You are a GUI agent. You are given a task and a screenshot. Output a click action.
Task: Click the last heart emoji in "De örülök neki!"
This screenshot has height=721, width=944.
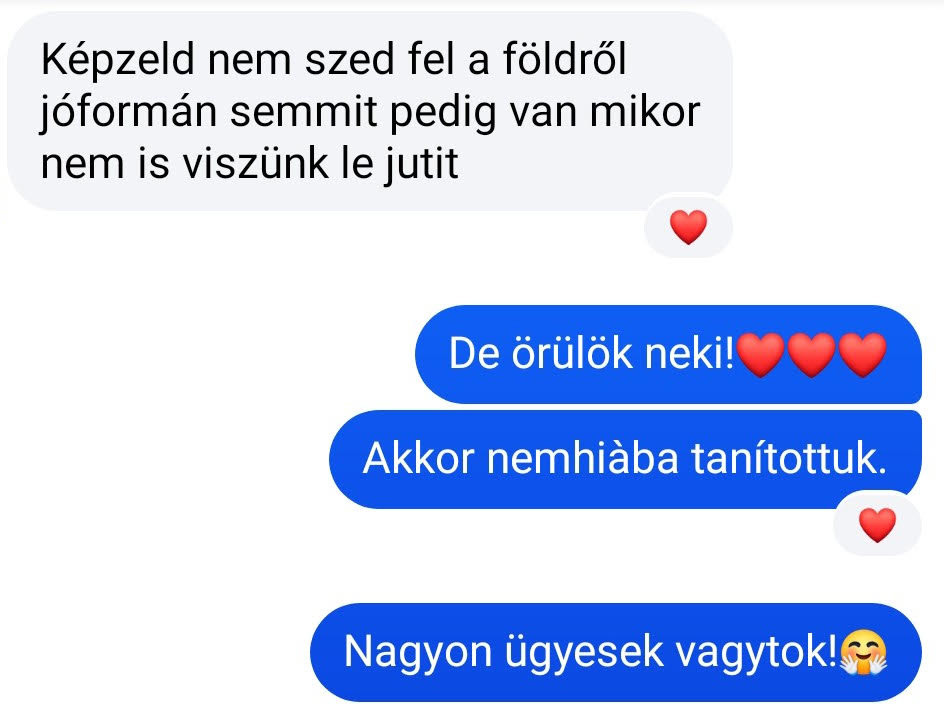point(862,354)
